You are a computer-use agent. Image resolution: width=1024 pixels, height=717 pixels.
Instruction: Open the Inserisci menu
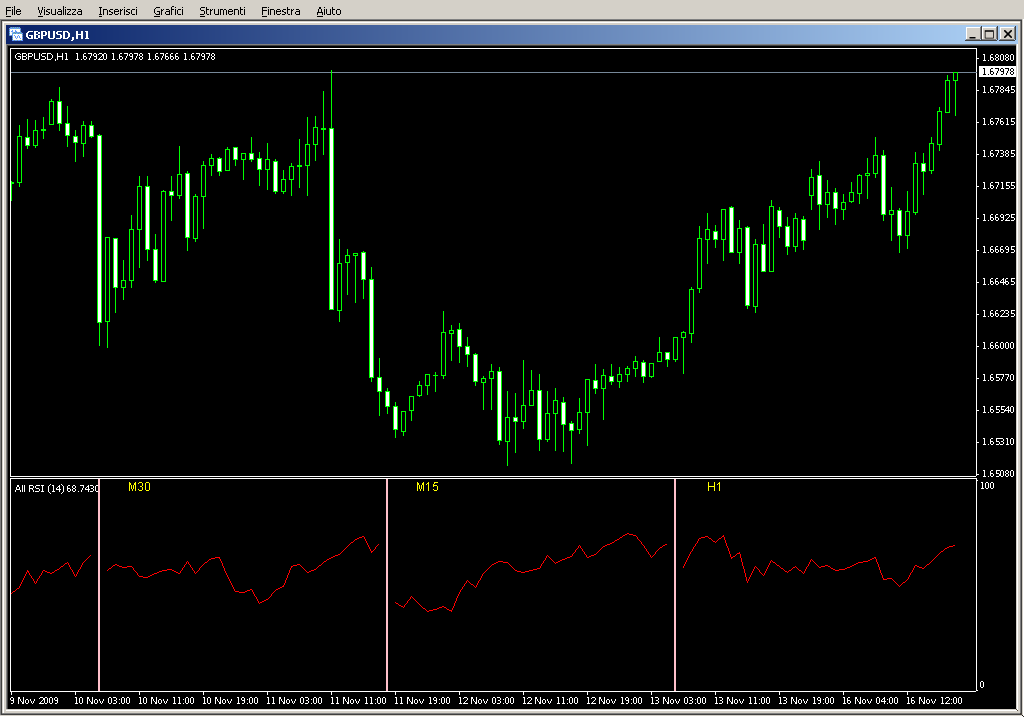(118, 11)
